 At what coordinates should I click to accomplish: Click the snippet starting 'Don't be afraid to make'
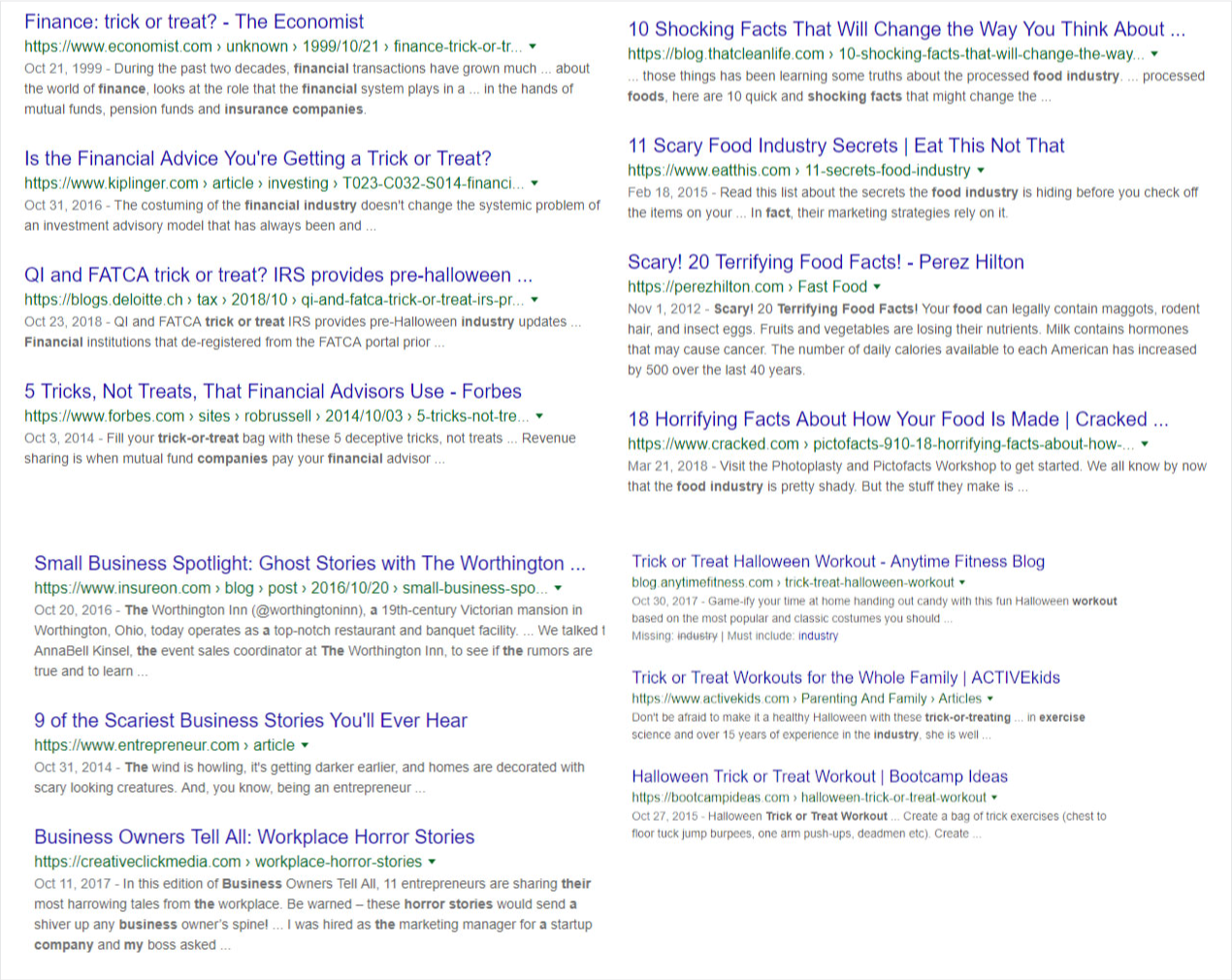click(x=859, y=726)
